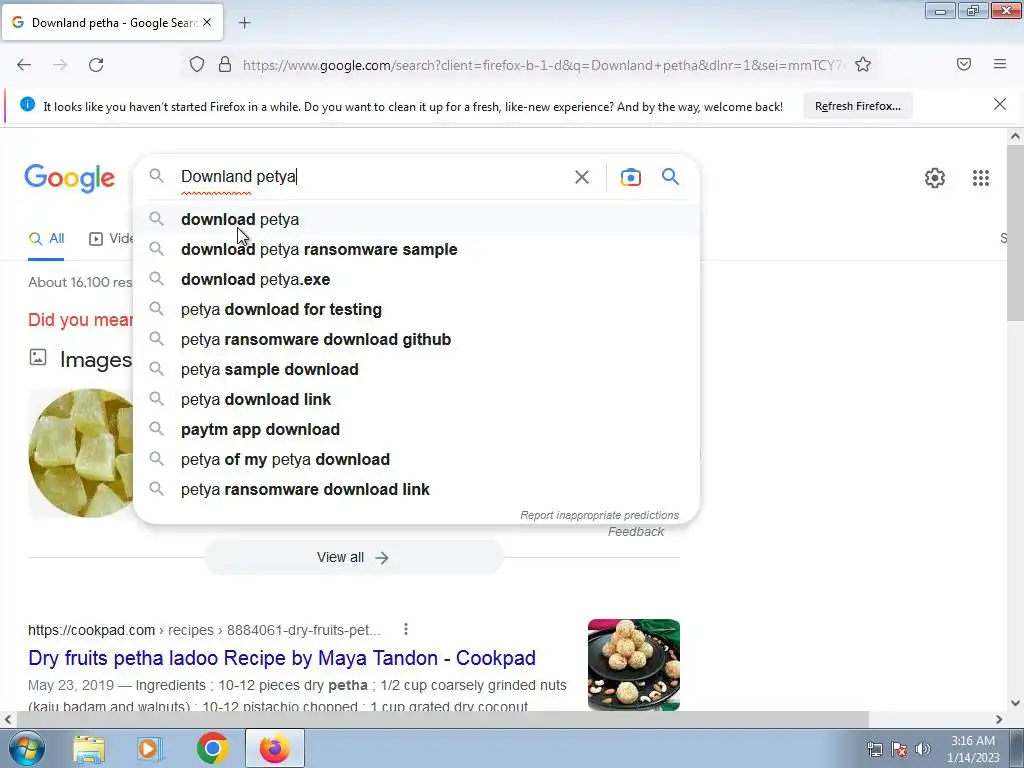The width and height of the screenshot is (1024, 768).
Task: Open Action Center flag in tray
Action: [x=899, y=749]
